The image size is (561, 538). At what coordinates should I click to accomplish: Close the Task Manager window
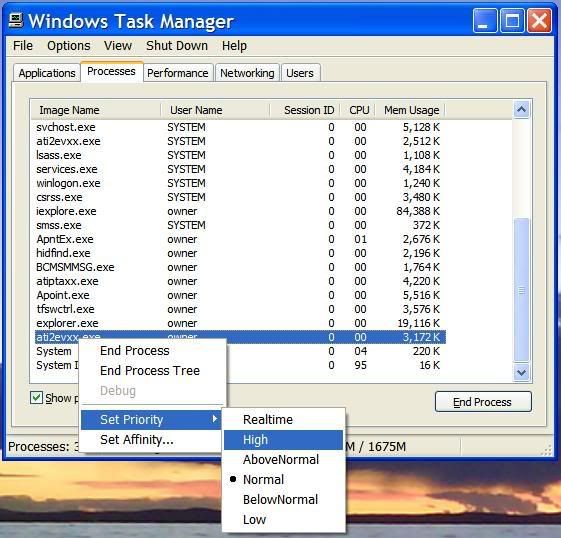coord(539,20)
